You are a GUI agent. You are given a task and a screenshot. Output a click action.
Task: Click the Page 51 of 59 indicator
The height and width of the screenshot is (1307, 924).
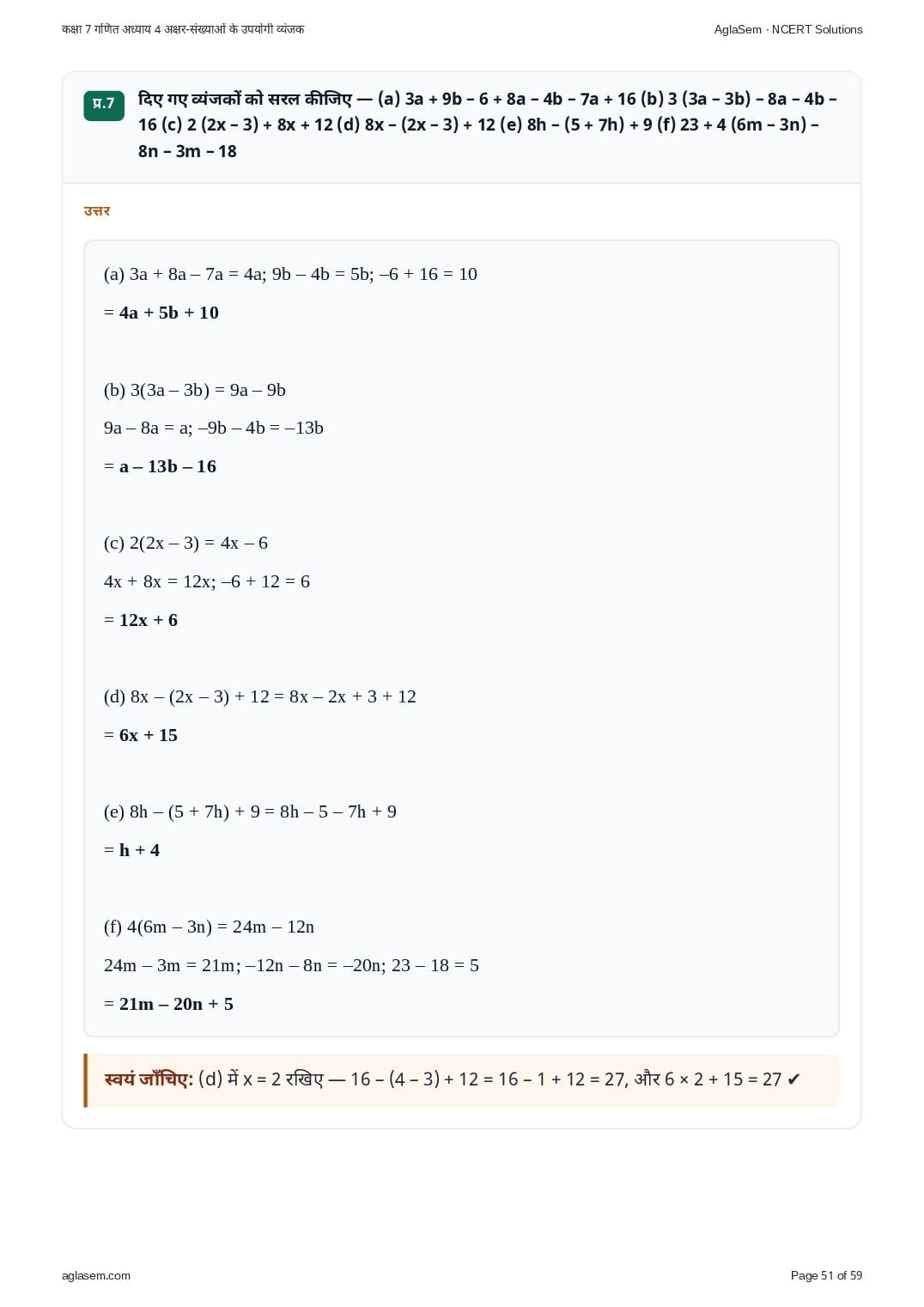pos(826,1275)
